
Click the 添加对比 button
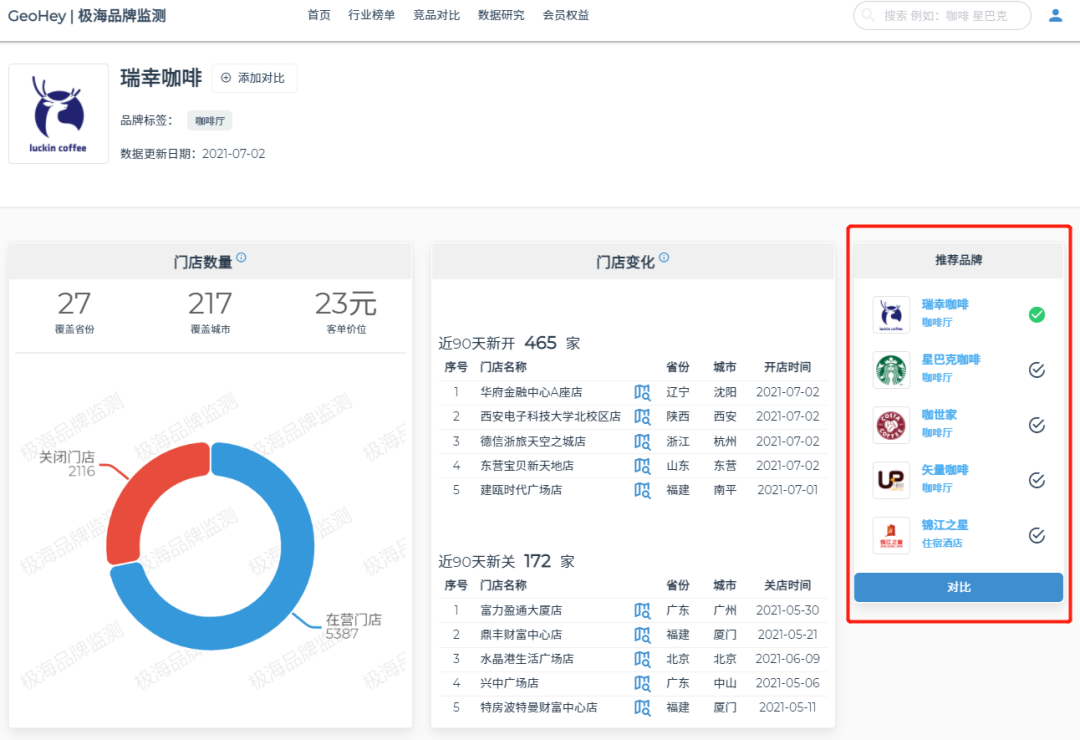[254, 78]
